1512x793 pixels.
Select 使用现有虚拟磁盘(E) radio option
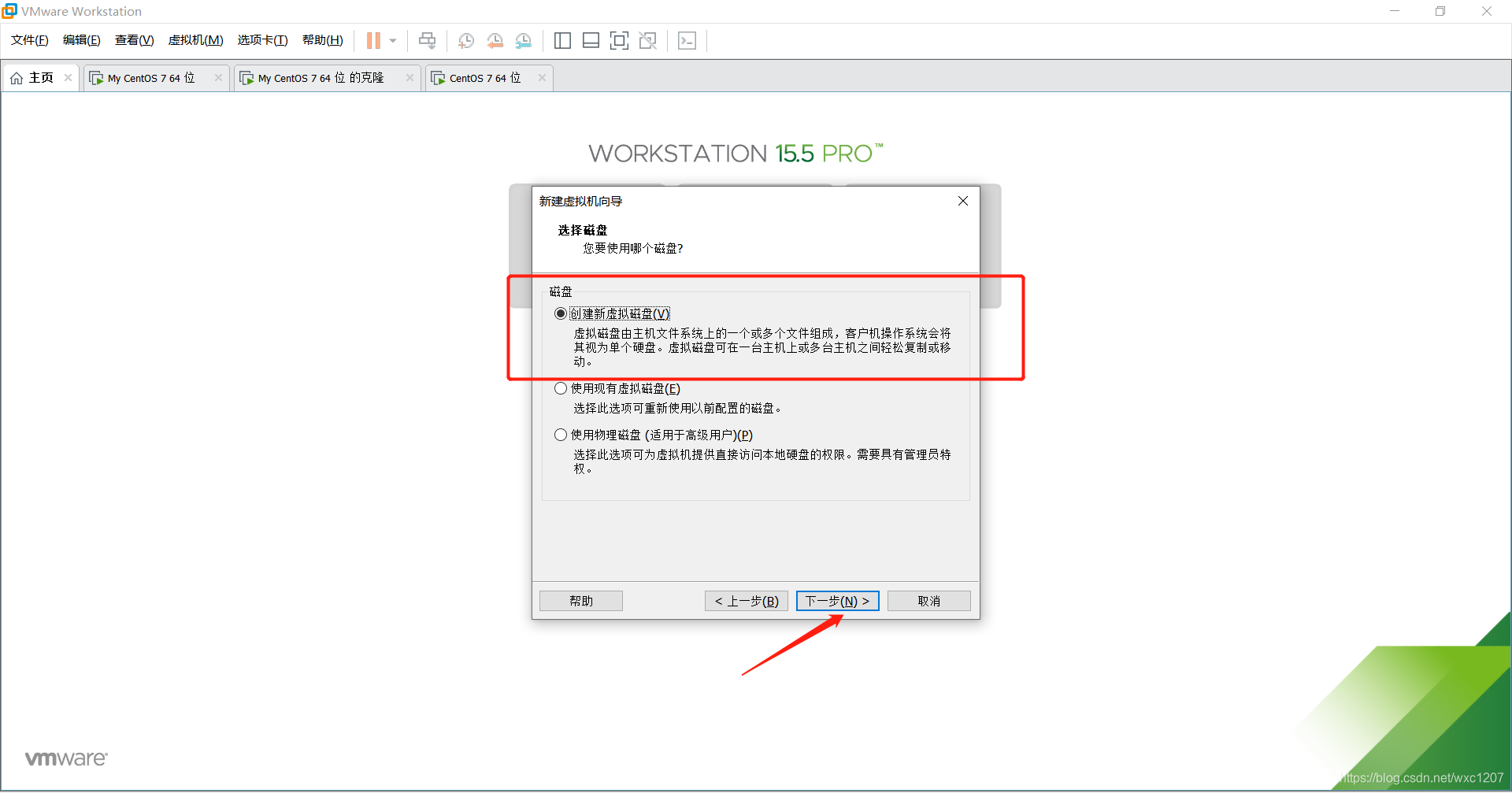coord(561,388)
